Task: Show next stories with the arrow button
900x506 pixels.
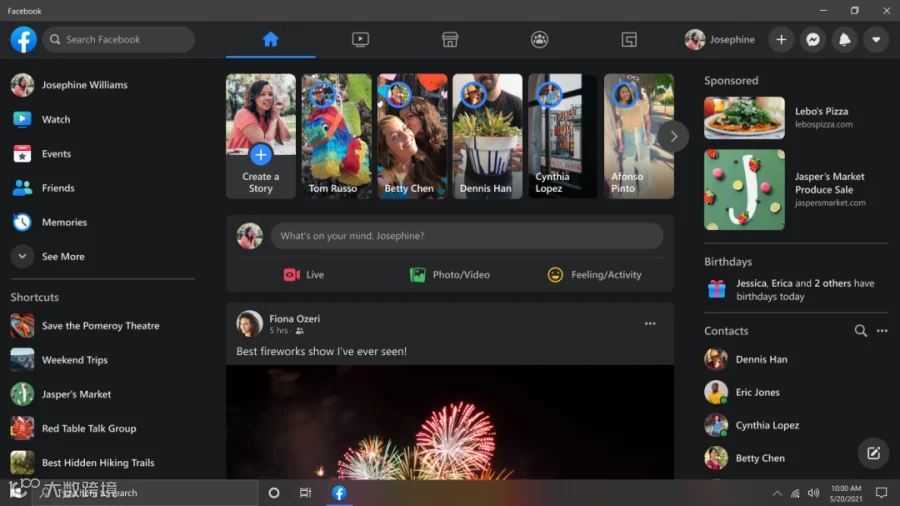Action: coord(673,137)
